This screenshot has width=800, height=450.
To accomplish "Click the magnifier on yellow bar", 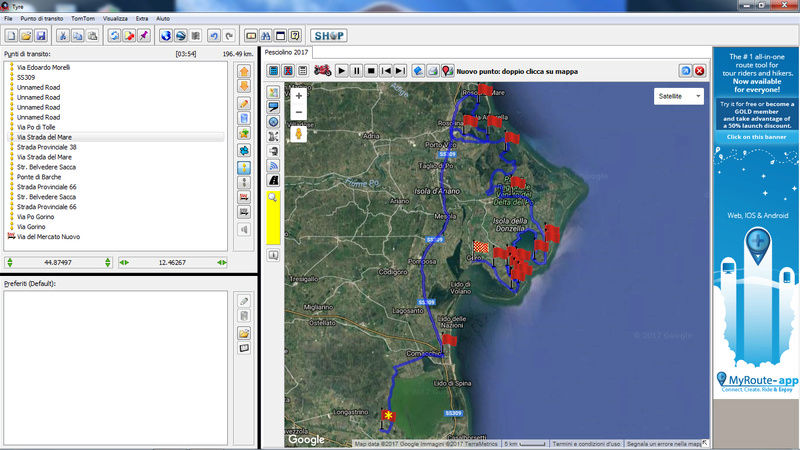I will point(273,197).
